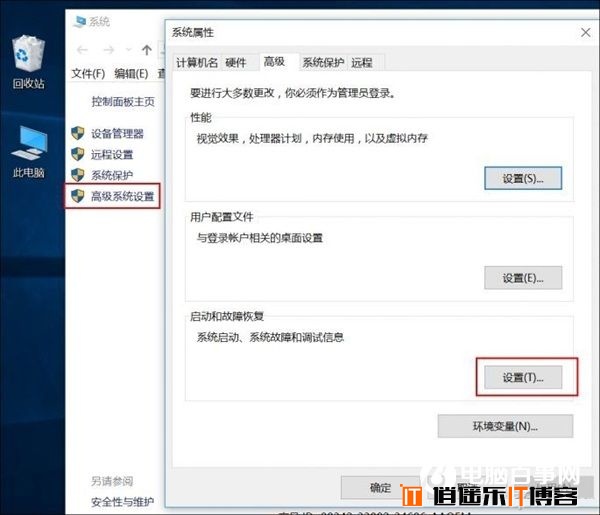Open recent locations dropdown arrow
Image resolution: width=600 pixels, height=515 pixels.
pyautogui.click(x=129, y=50)
